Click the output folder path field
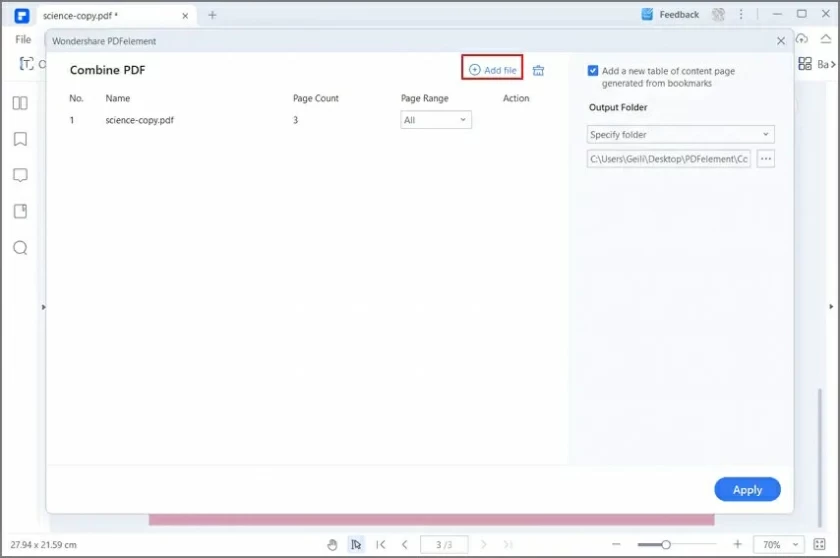The width and height of the screenshot is (840, 558). 669,159
